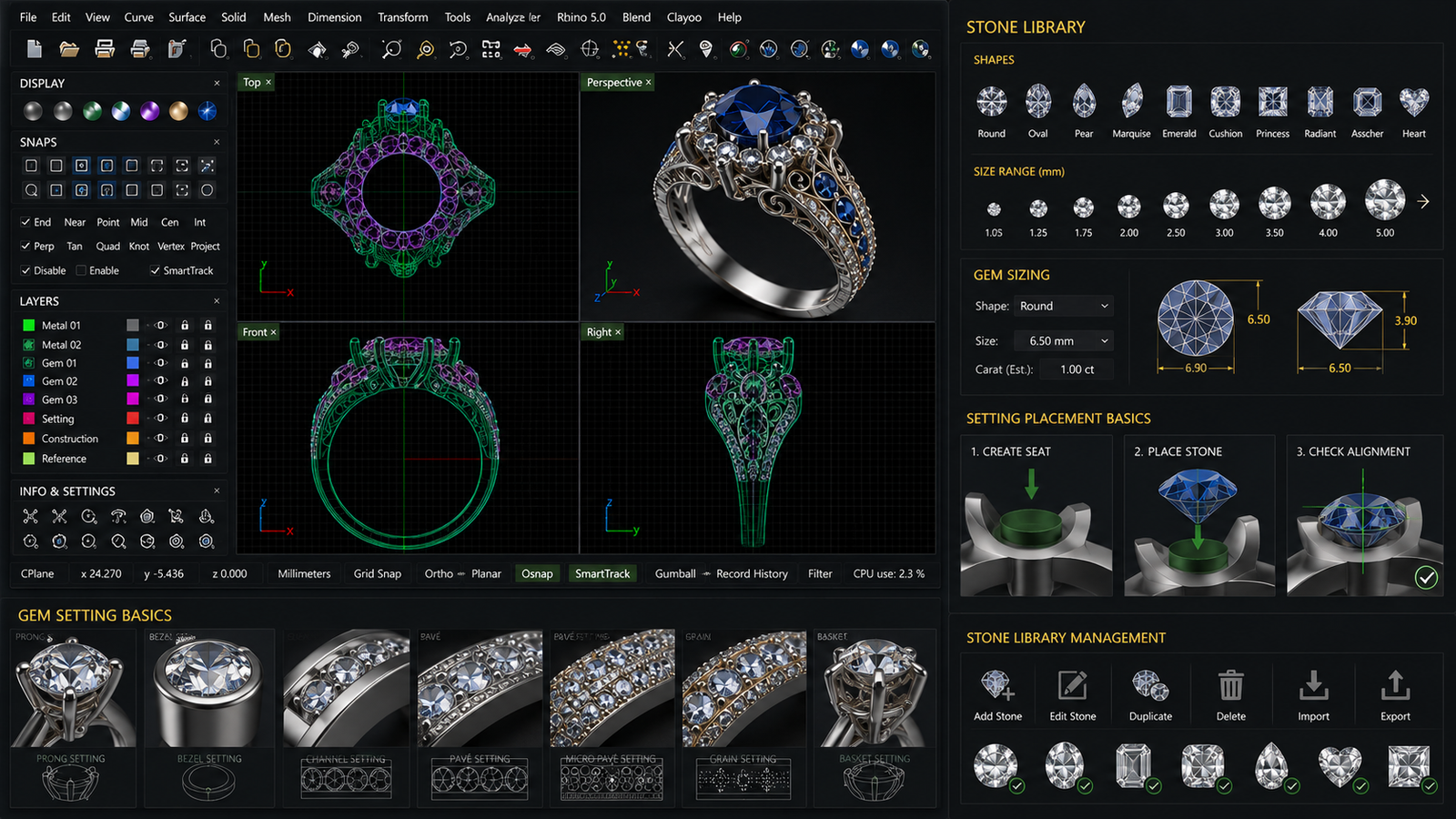
Task: Click Record History in the status bar
Action: coord(752,573)
